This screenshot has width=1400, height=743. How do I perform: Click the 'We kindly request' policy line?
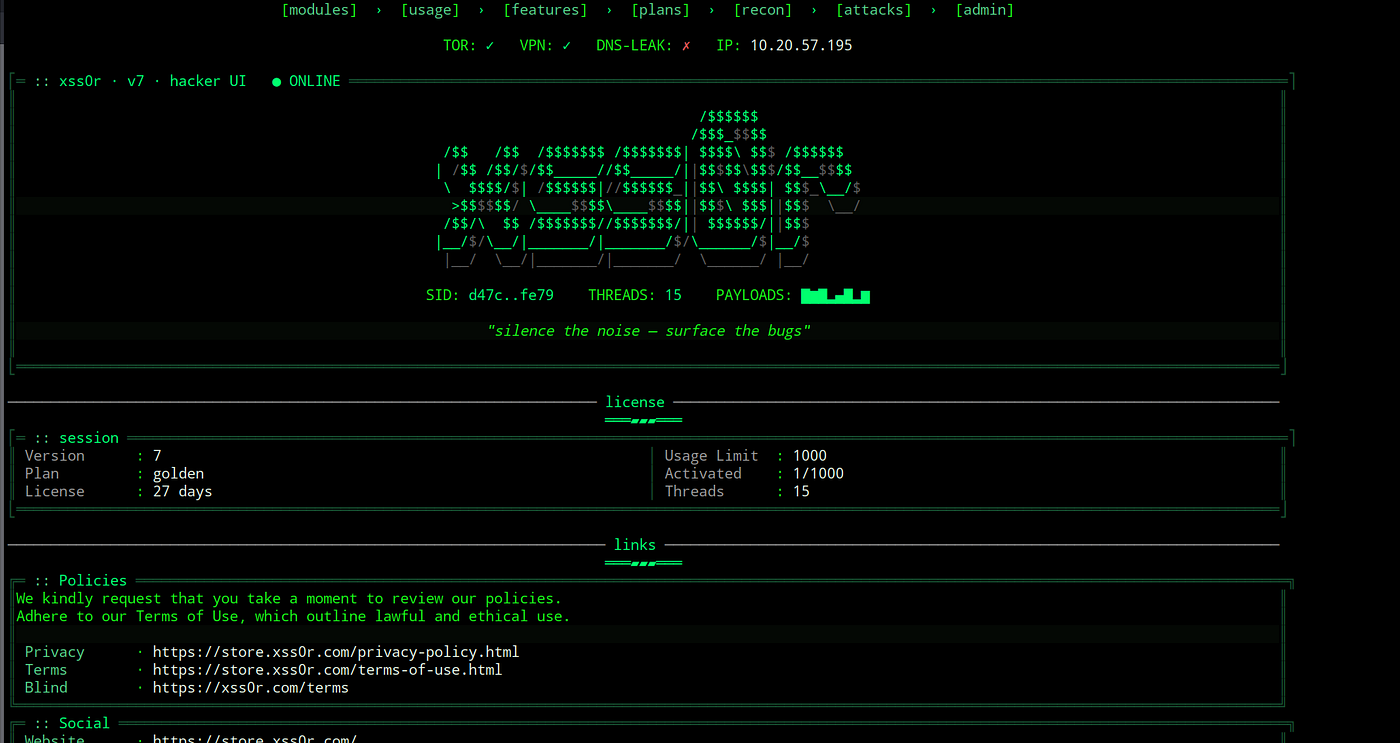click(x=289, y=599)
